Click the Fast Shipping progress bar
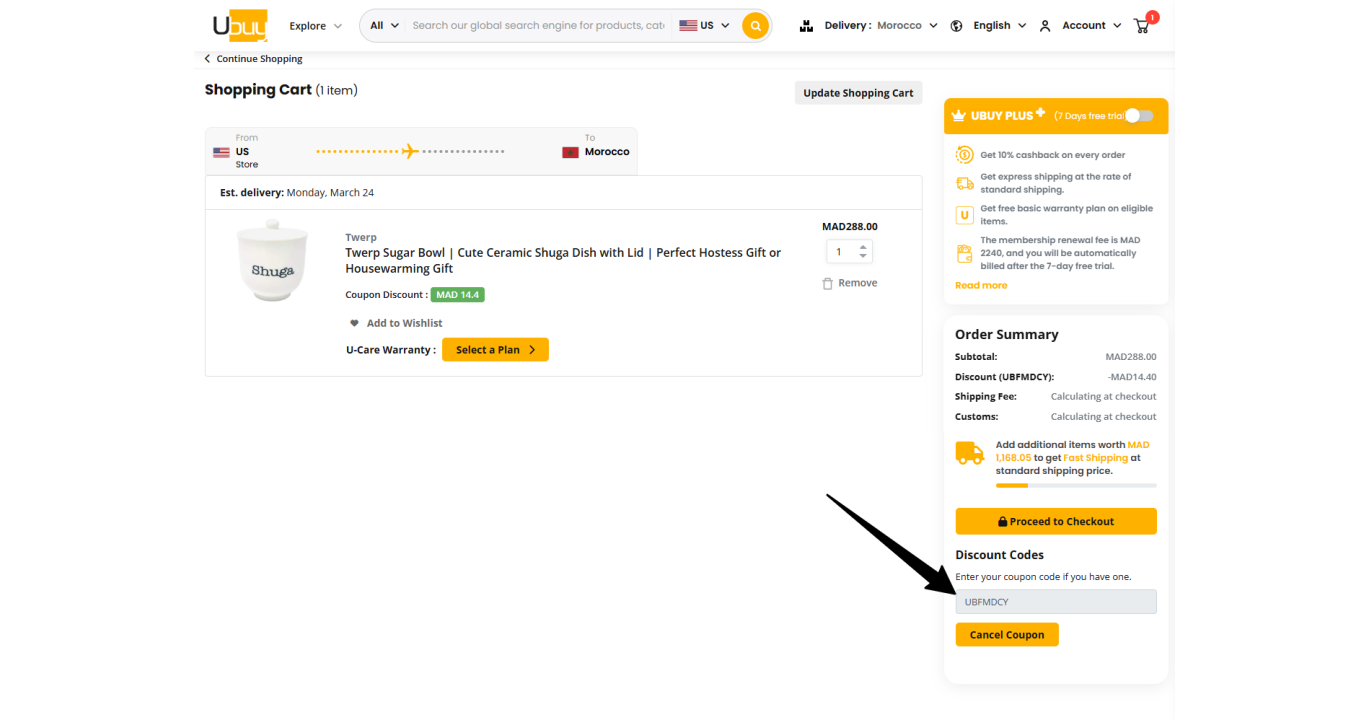1368x720 pixels. (x=1076, y=485)
